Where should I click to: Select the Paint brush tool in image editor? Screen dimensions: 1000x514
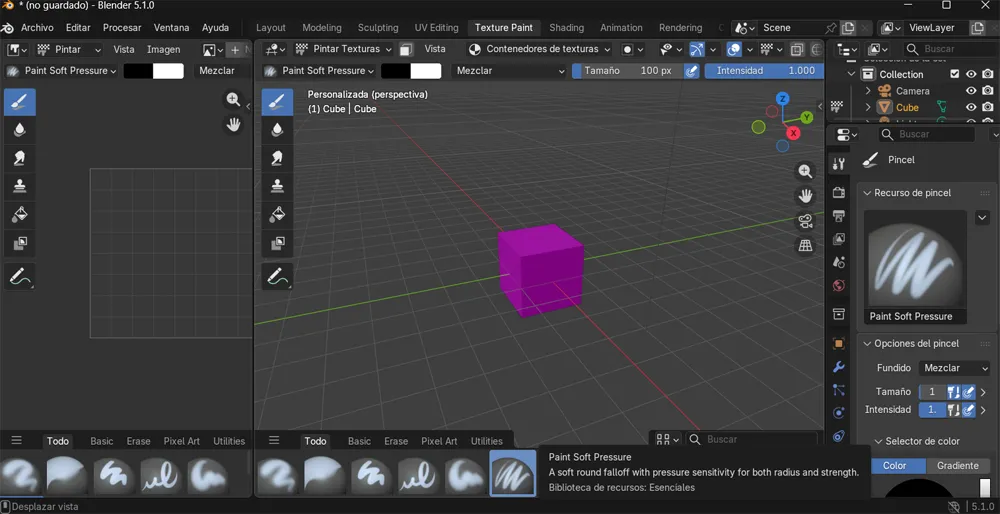[x=20, y=102]
